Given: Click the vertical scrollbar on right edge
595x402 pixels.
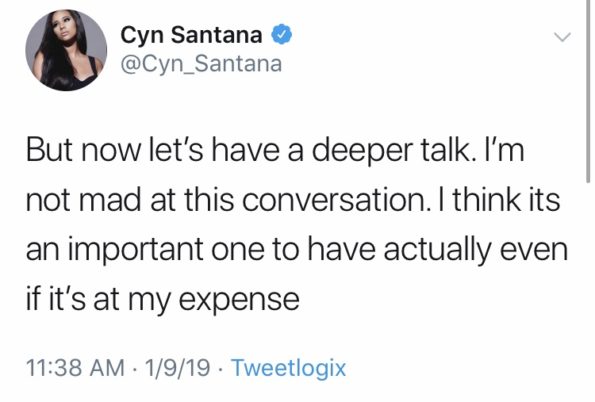Looking at the screenshot, I should (588, 91).
